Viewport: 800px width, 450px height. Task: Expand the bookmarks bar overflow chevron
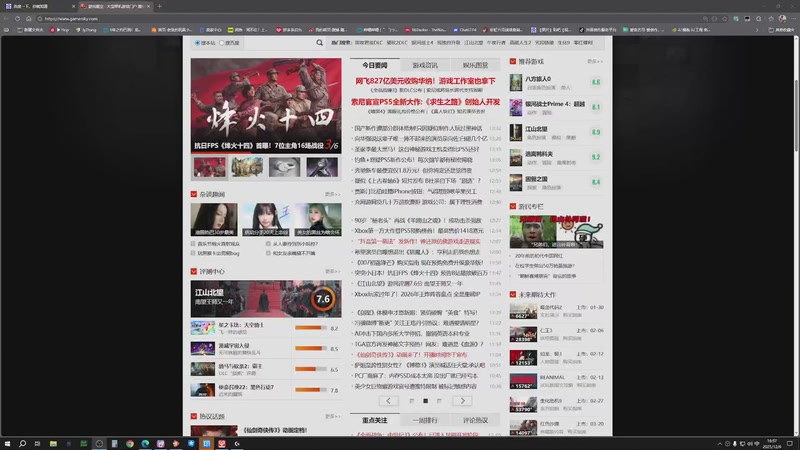click(757, 30)
